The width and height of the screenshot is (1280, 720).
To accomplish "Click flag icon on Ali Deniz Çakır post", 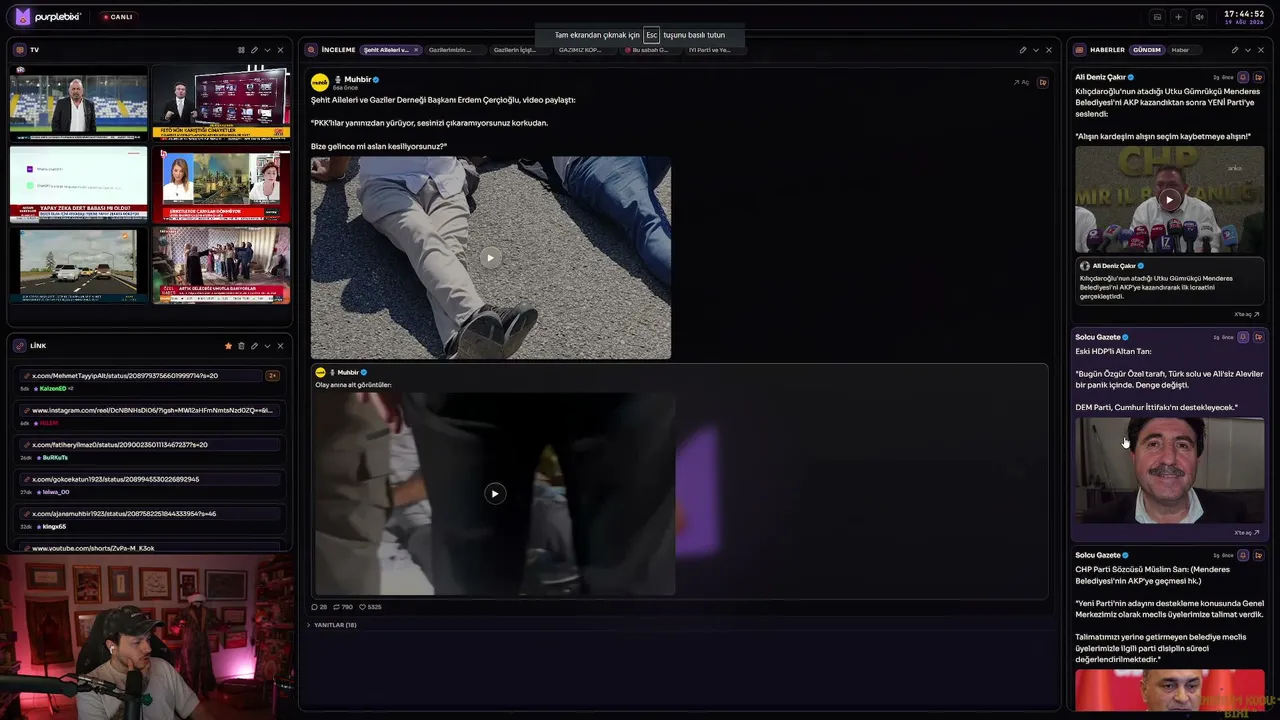I will coord(1258,77).
